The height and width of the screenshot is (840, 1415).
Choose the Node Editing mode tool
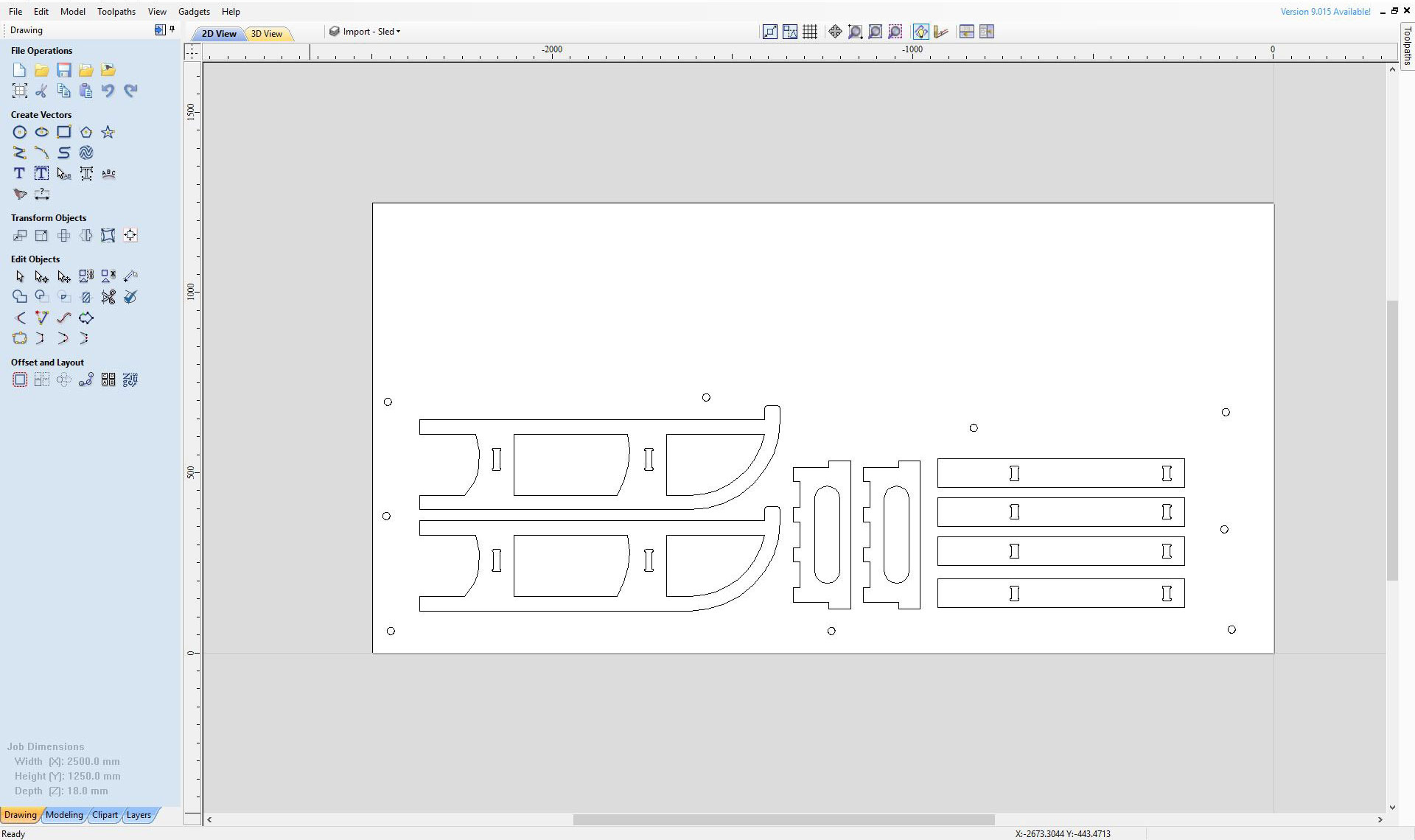42,277
